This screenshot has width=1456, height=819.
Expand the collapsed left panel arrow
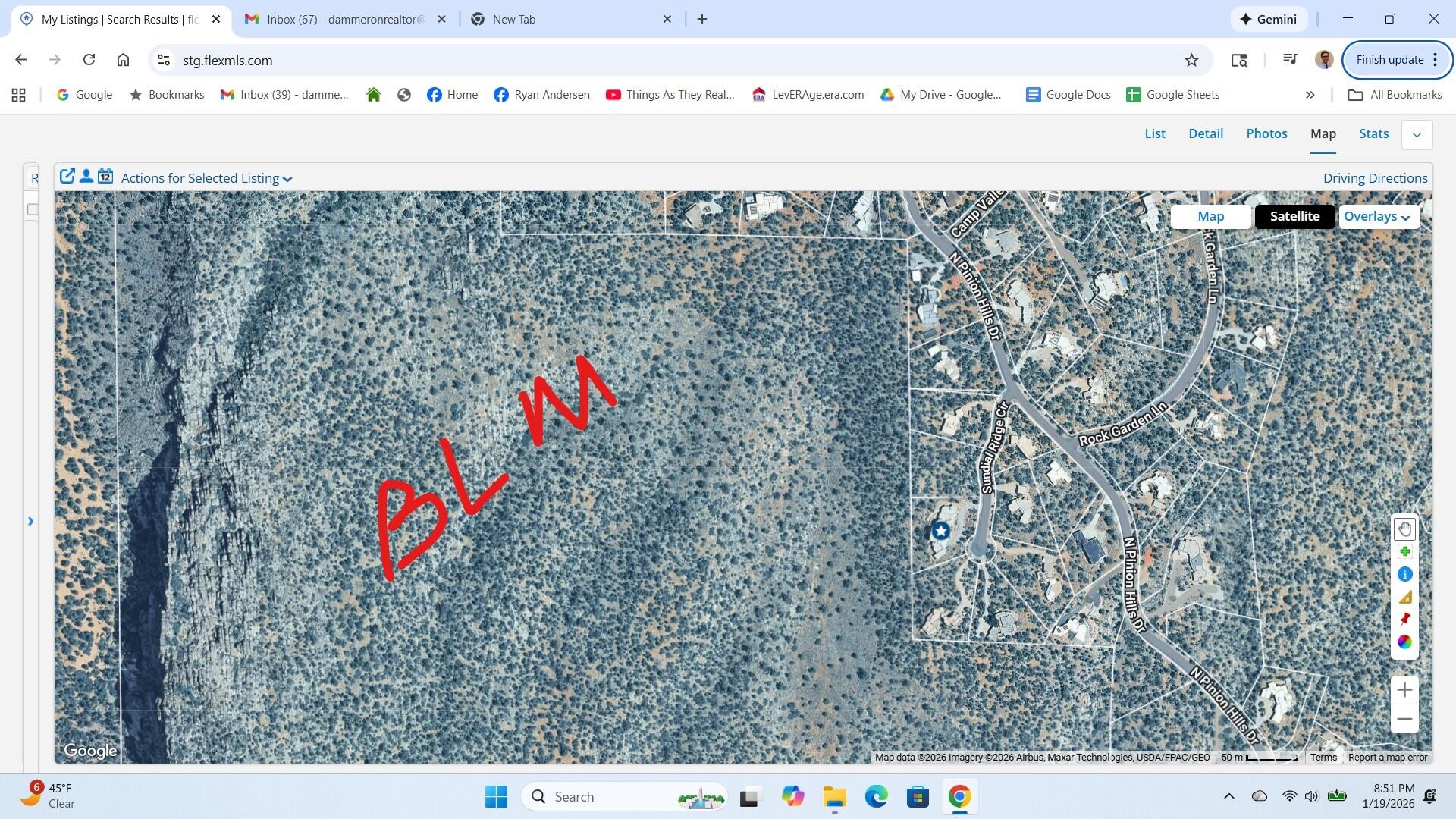(31, 522)
